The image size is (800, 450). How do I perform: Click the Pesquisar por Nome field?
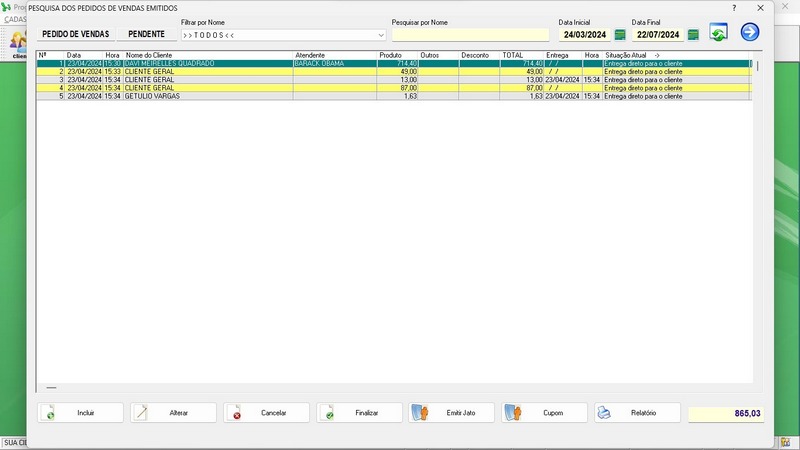point(470,35)
